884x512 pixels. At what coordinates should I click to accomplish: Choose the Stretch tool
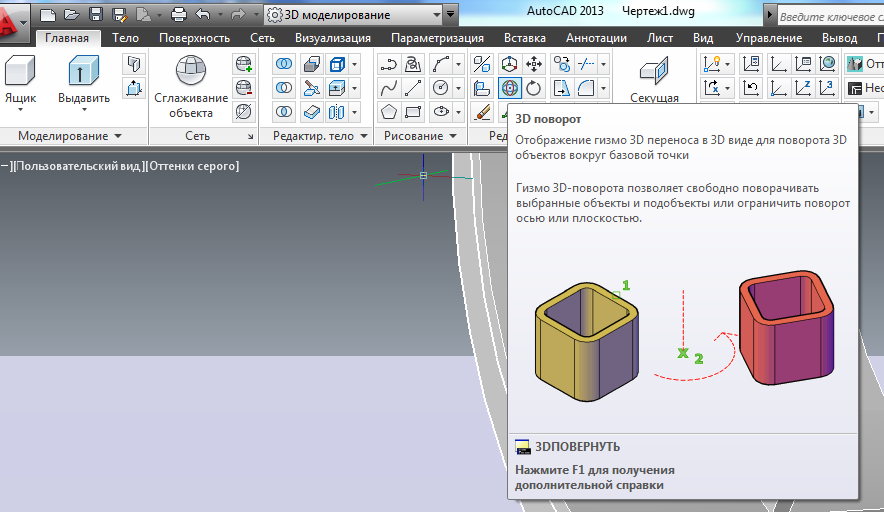[562, 88]
